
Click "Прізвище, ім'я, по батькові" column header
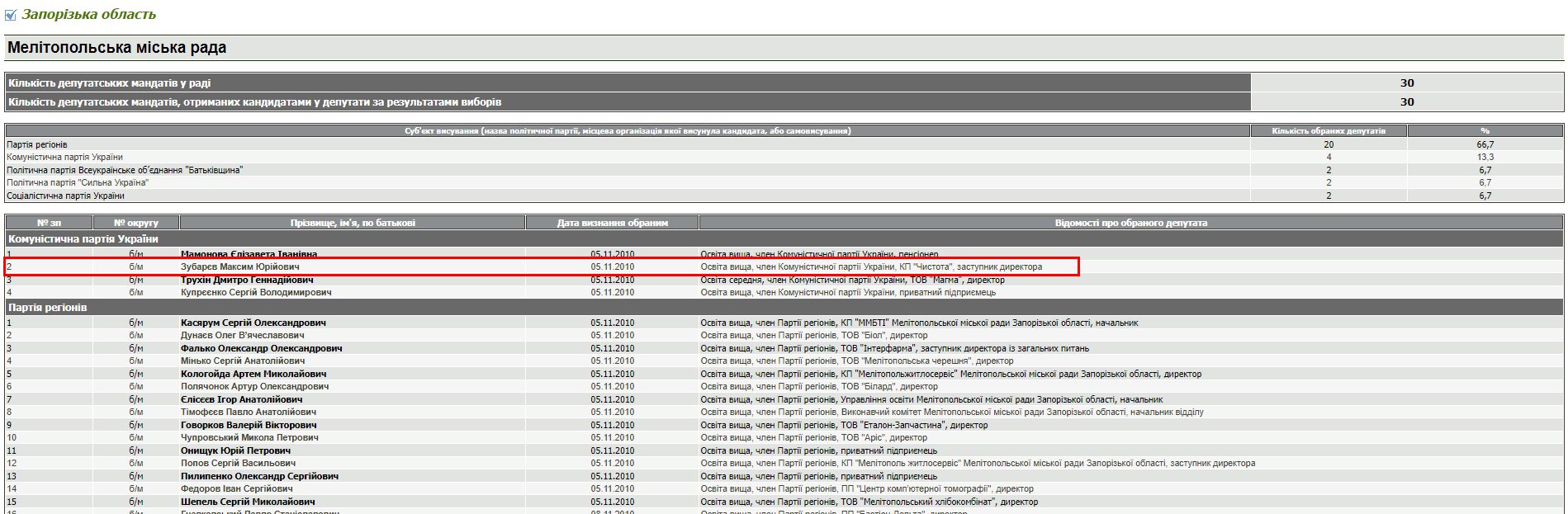point(353,223)
